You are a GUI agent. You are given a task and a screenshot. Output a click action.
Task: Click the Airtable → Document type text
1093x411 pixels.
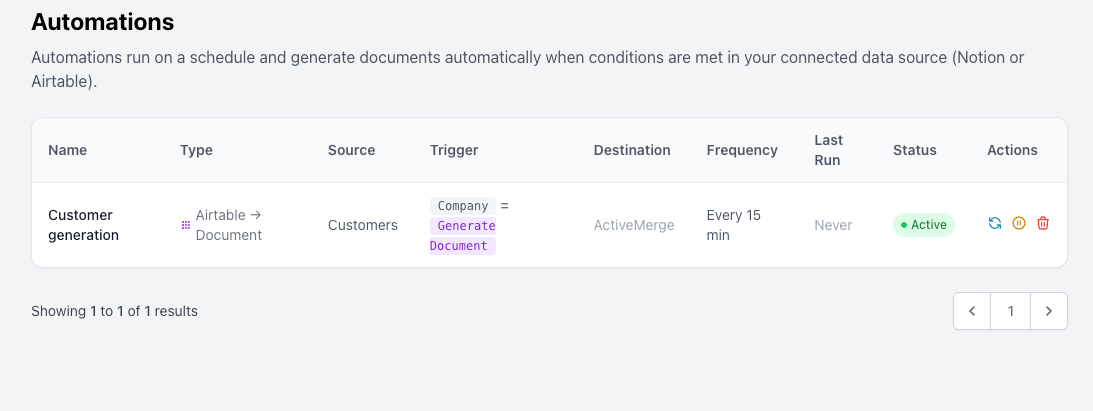(229, 225)
